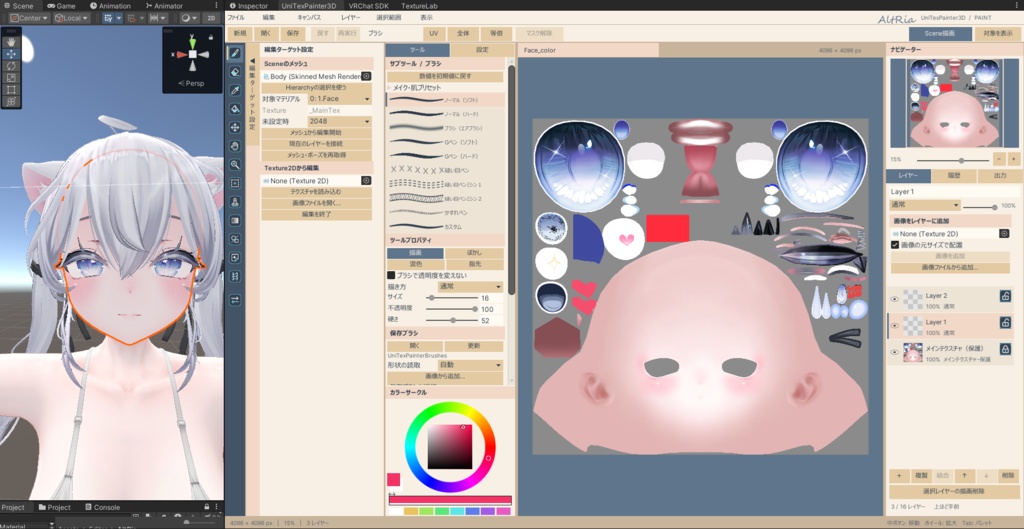Click the 保存 save button

[x=293, y=33]
